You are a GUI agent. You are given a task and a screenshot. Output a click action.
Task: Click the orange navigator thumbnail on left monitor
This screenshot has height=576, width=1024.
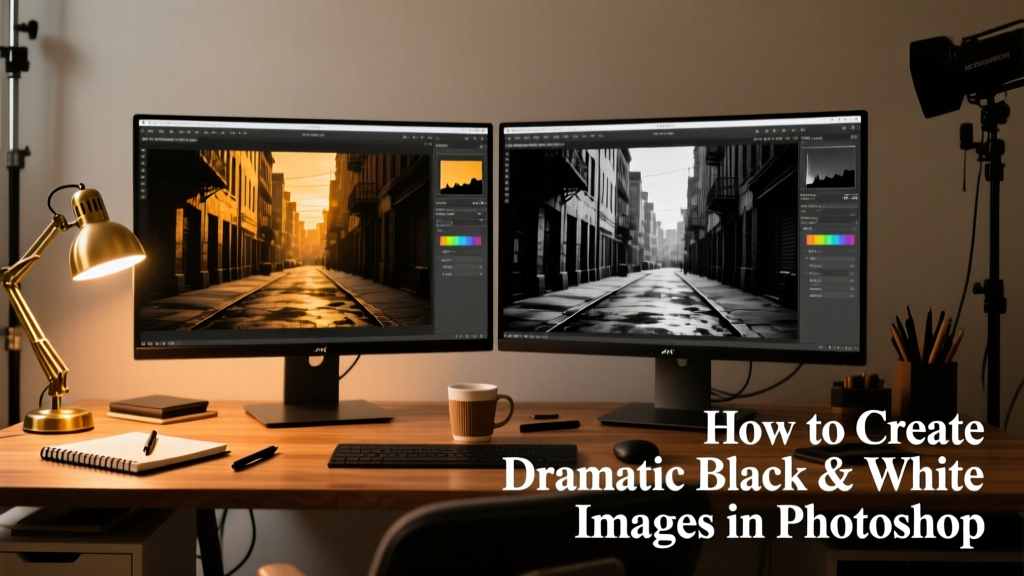[461, 177]
